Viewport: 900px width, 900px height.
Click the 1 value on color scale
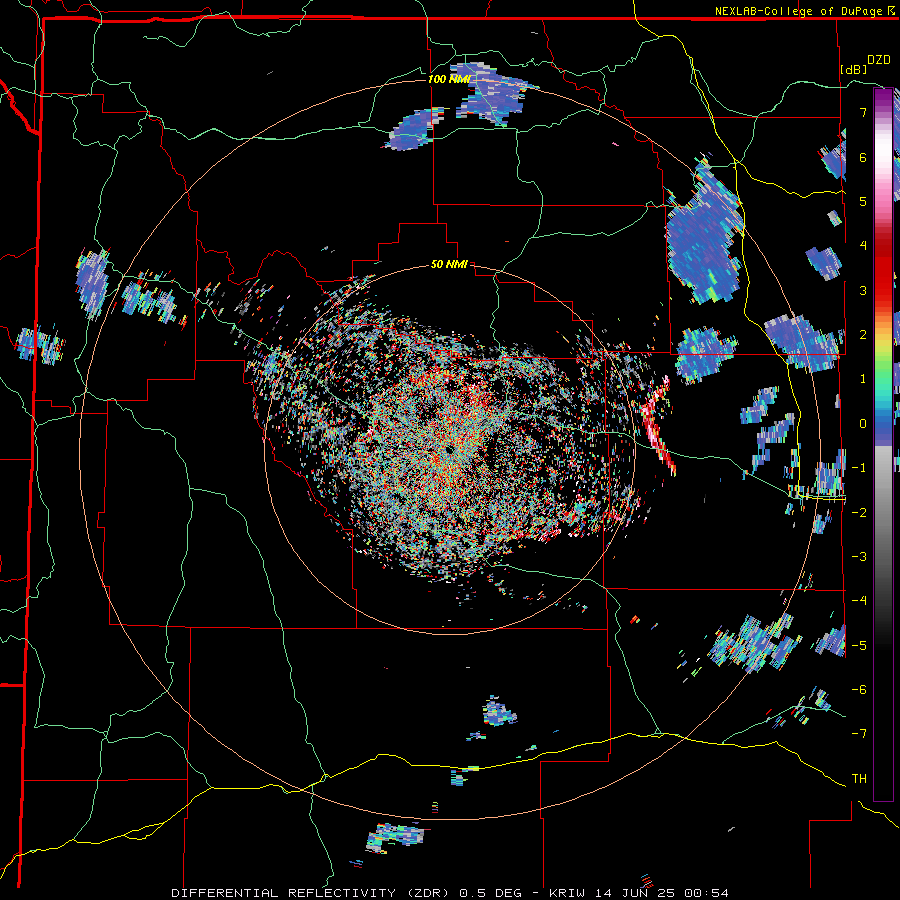[863, 379]
